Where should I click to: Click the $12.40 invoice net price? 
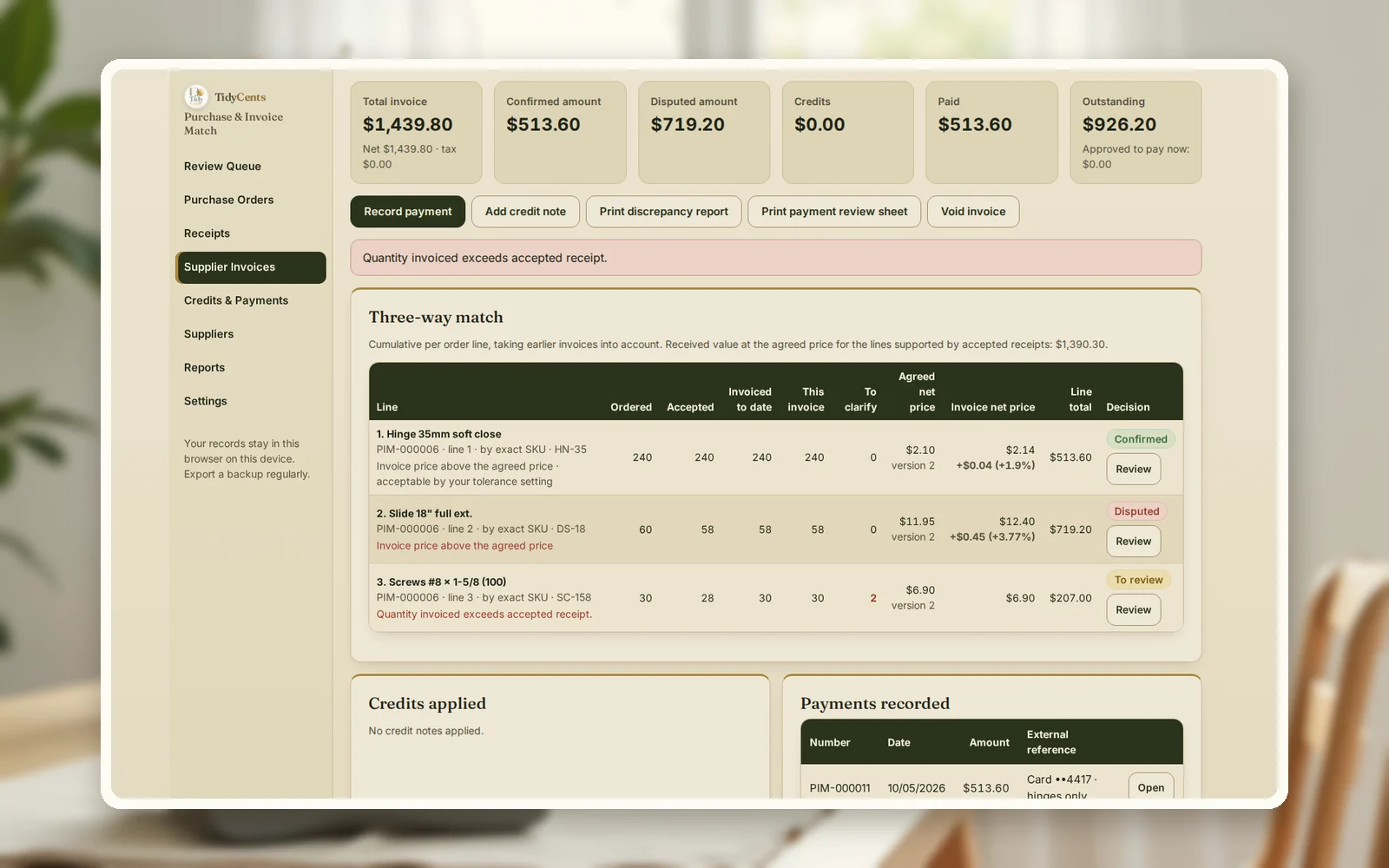pyautogui.click(x=1017, y=522)
